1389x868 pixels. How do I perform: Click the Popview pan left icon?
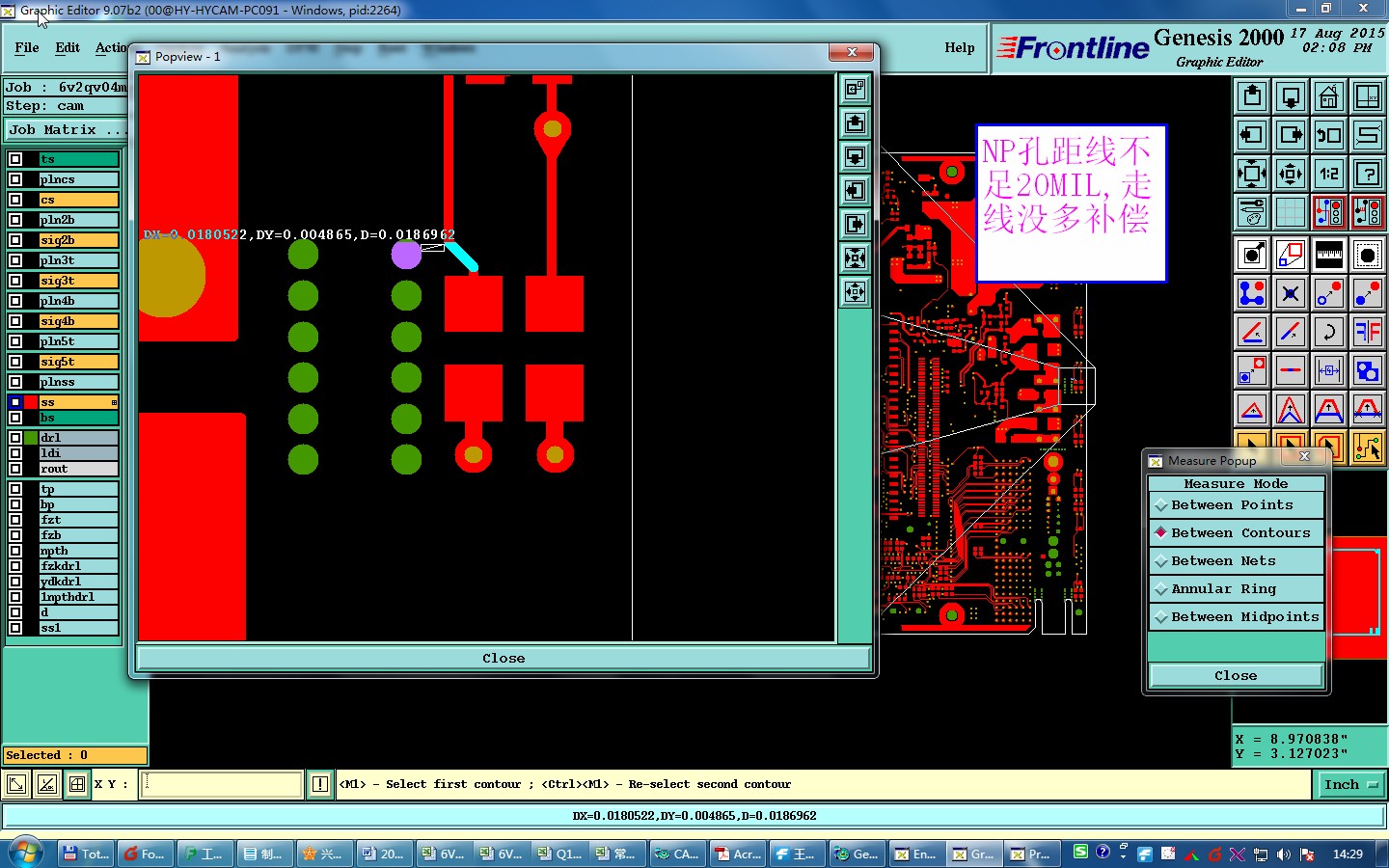856,191
